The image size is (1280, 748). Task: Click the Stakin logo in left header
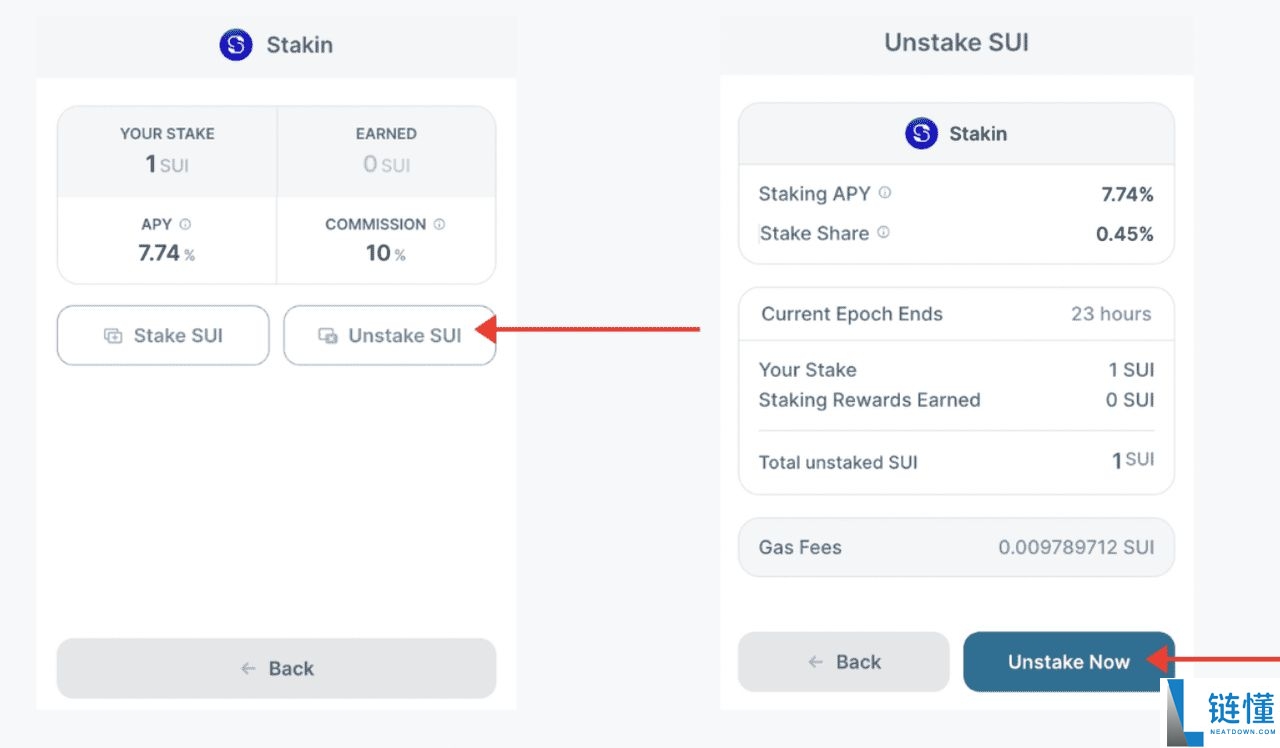(x=236, y=45)
